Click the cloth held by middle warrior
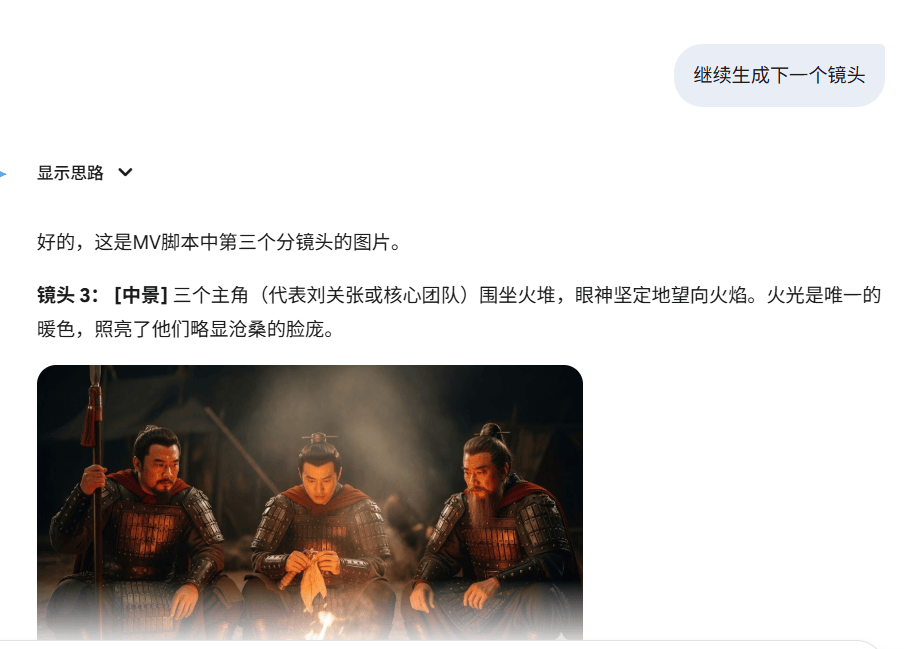Image resolution: width=904 pixels, height=649 pixels. (x=313, y=578)
